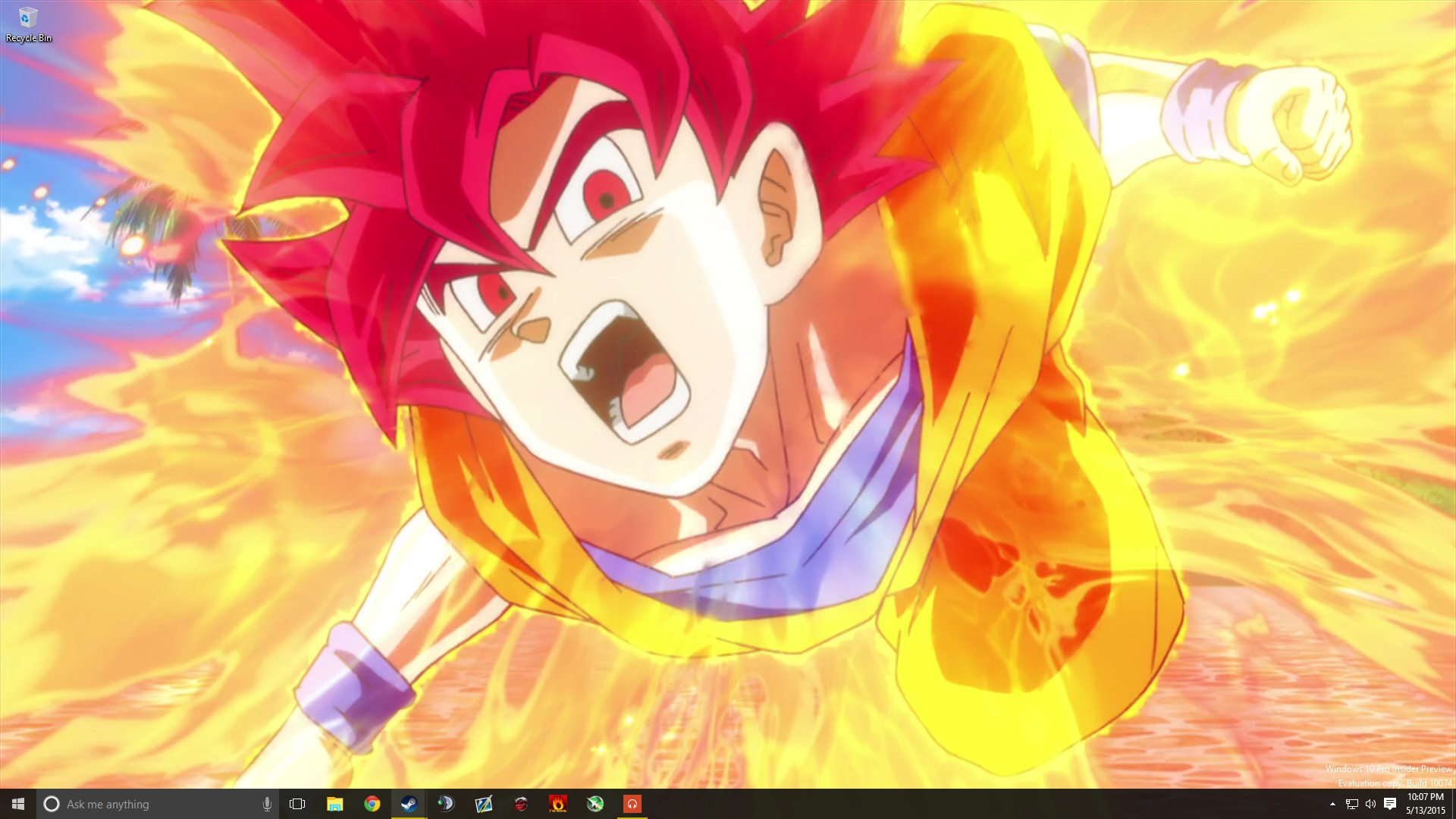Open the dark red emblem taskbar app
Viewport: 1456px width, 819px height.
pyautogui.click(x=520, y=804)
